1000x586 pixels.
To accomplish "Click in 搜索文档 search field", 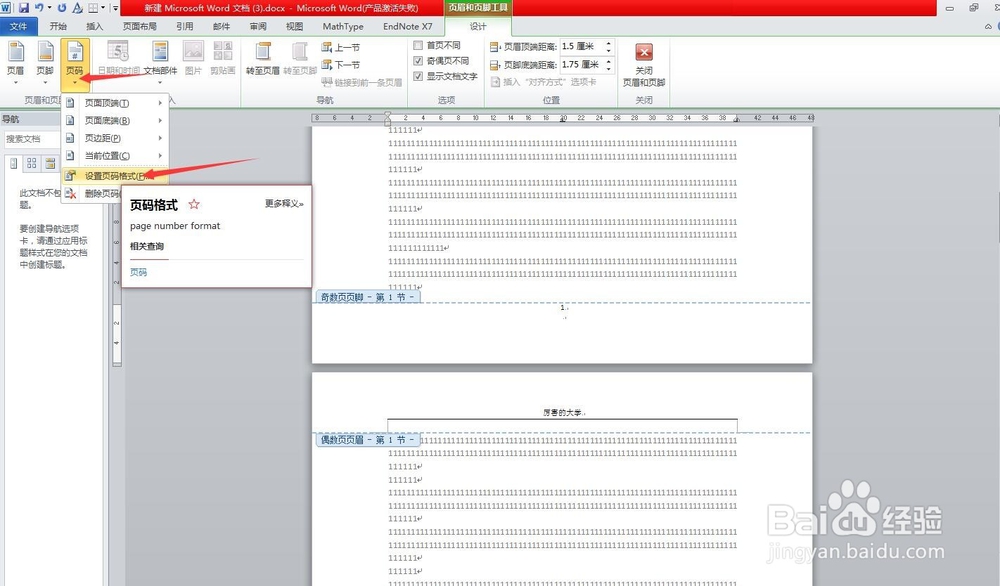I will click(32, 139).
